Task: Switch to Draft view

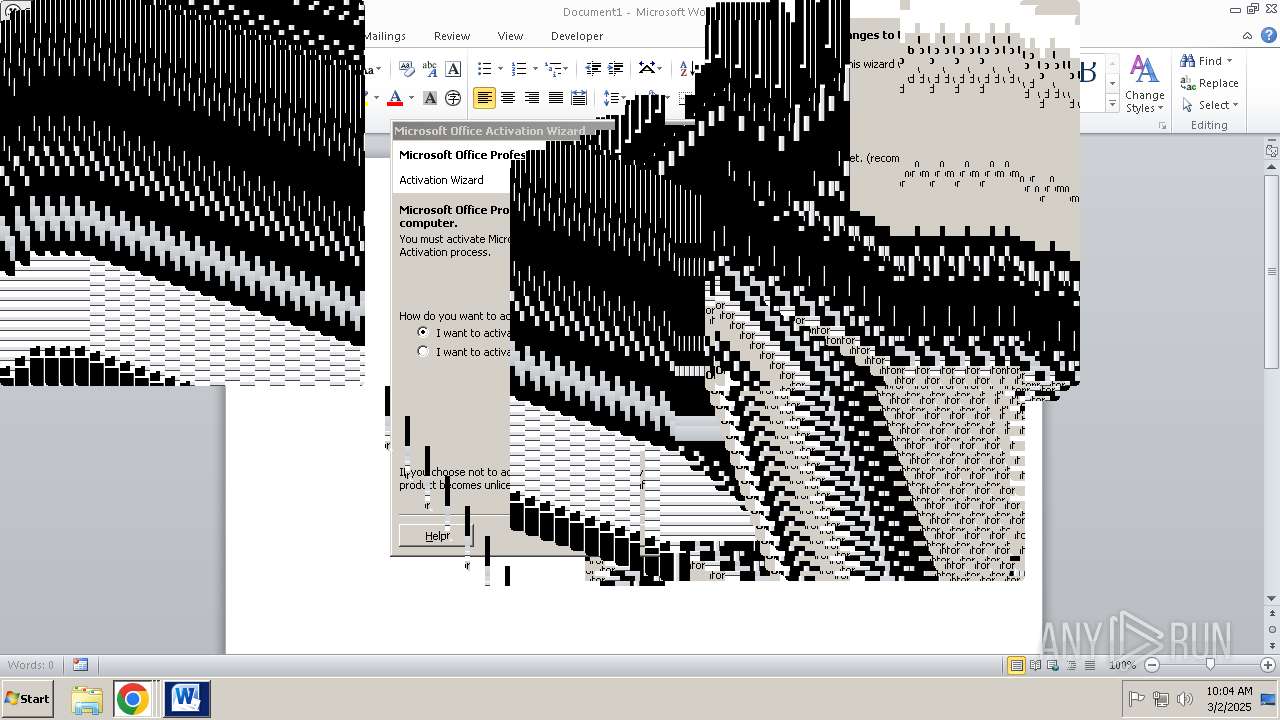Action: click(1089, 665)
